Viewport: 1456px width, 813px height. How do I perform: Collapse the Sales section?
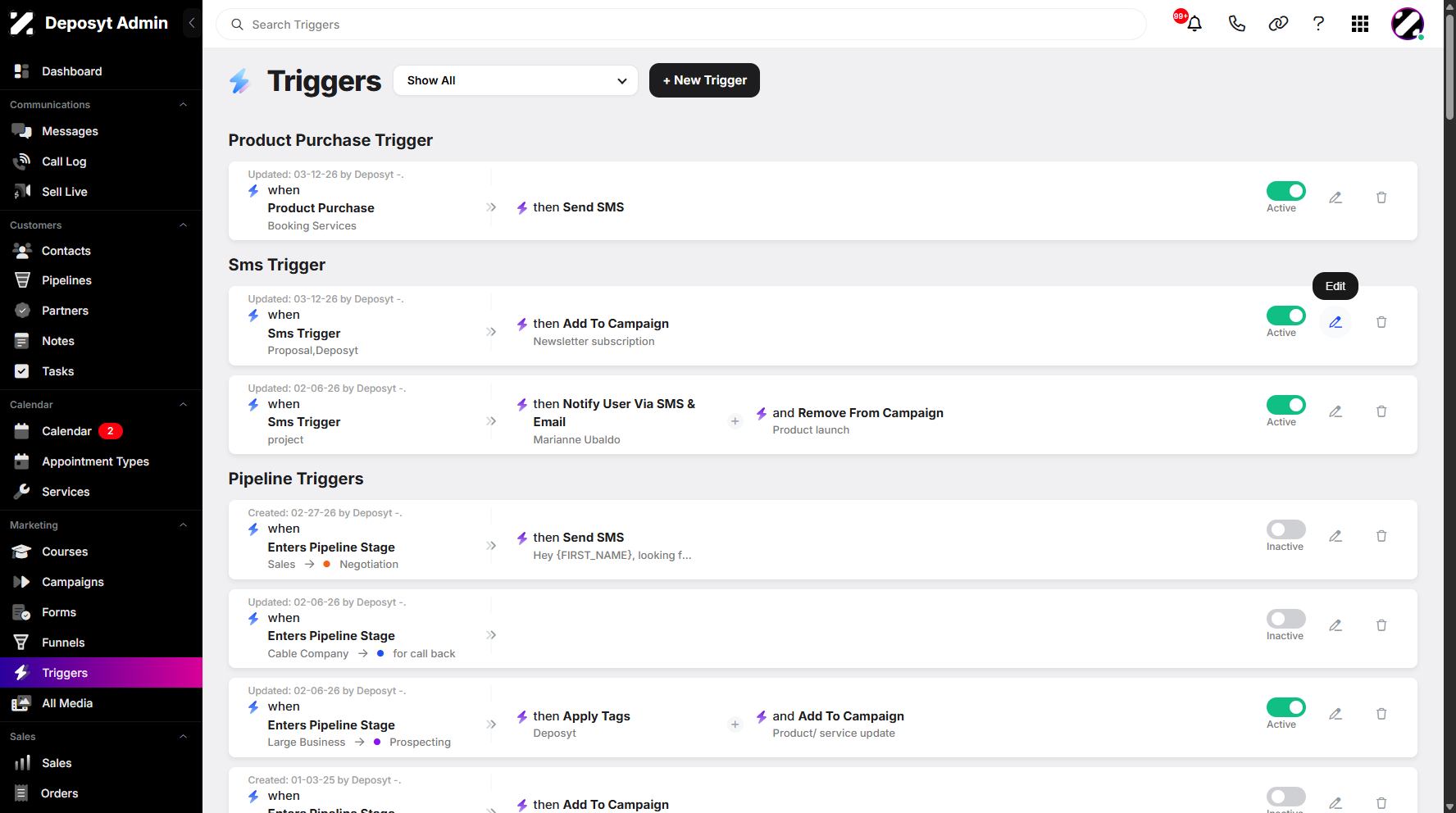[184, 737]
